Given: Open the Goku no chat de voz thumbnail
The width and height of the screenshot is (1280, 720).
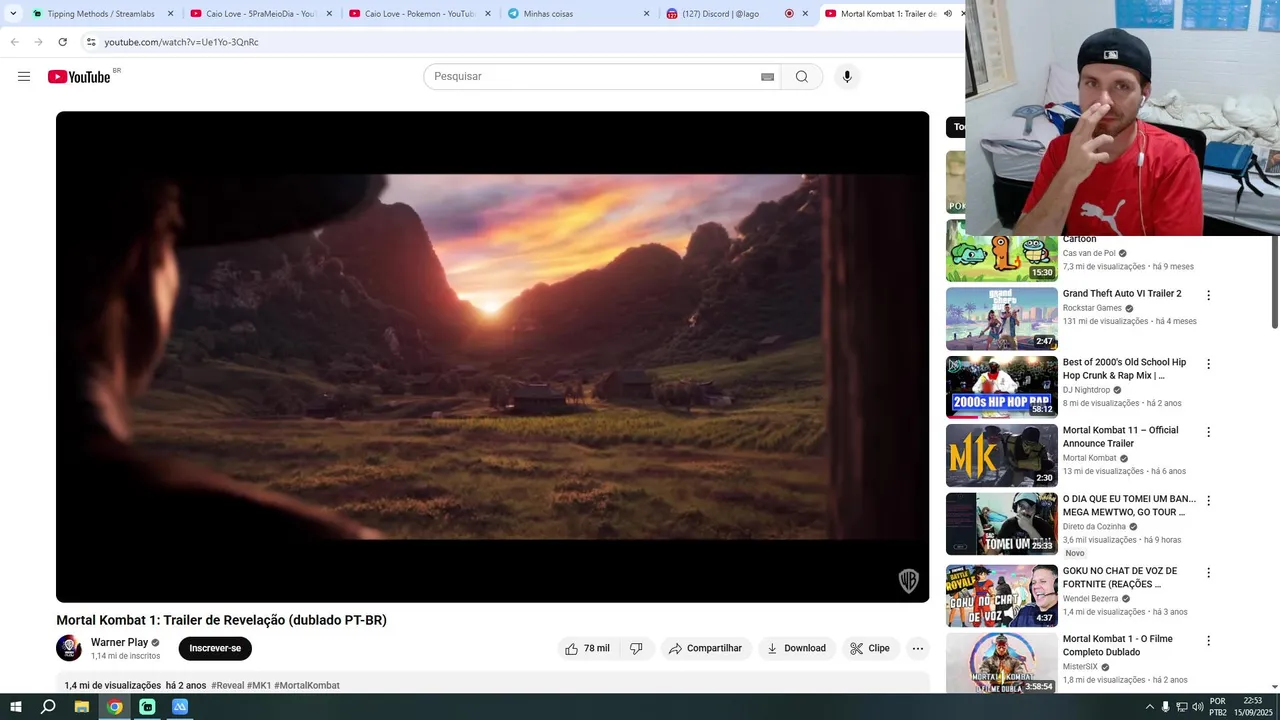Looking at the screenshot, I should [x=1001, y=596].
